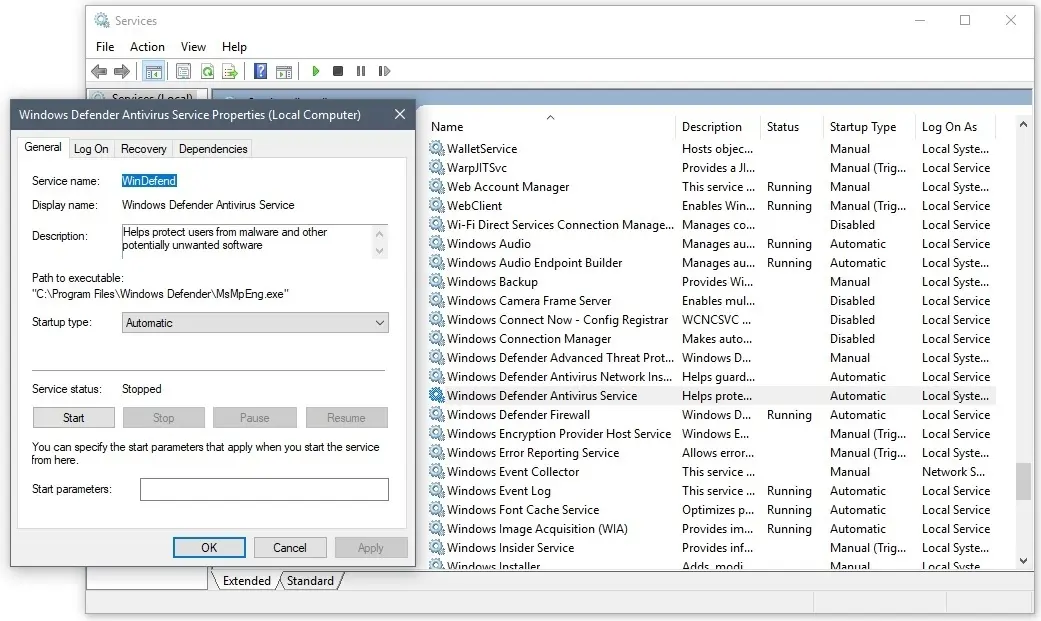Viewport: 1041px width, 621px height.
Task: Click the Pause Service toolbar icon
Action: pyautogui.click(x=360, y=71)
